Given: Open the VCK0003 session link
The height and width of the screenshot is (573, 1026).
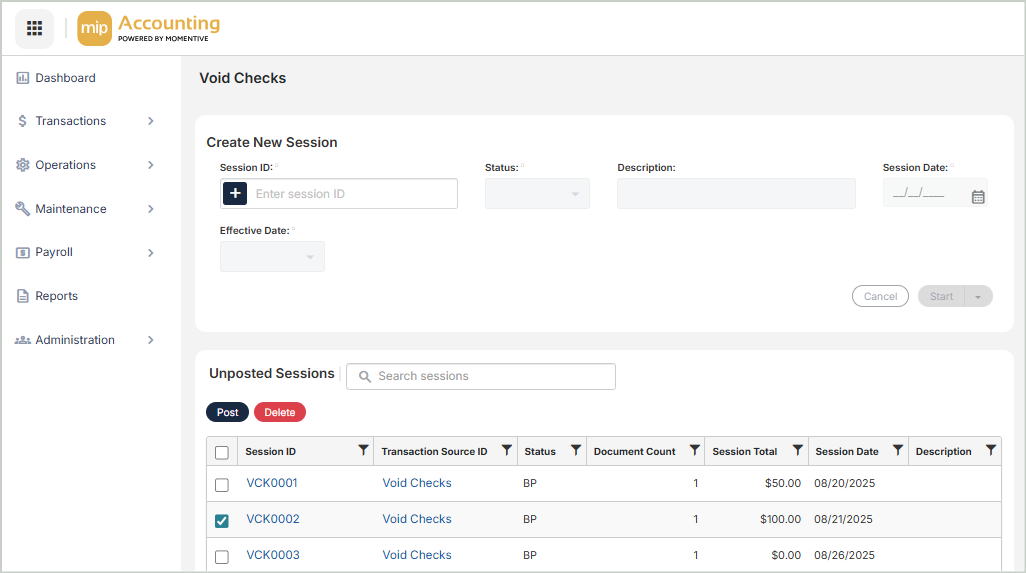Looking at the screenshot, I should click(273, 555).
